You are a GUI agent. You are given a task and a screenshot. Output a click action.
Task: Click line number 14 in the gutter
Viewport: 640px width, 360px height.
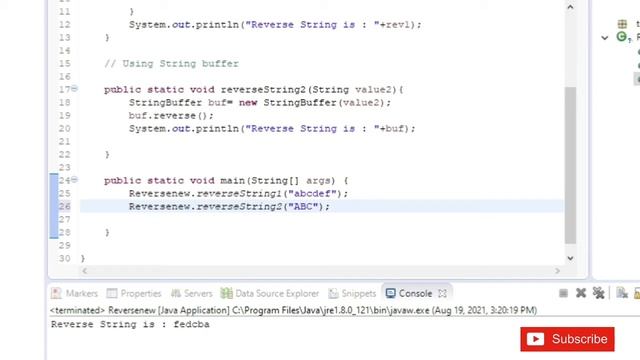[x=64, y=51]
